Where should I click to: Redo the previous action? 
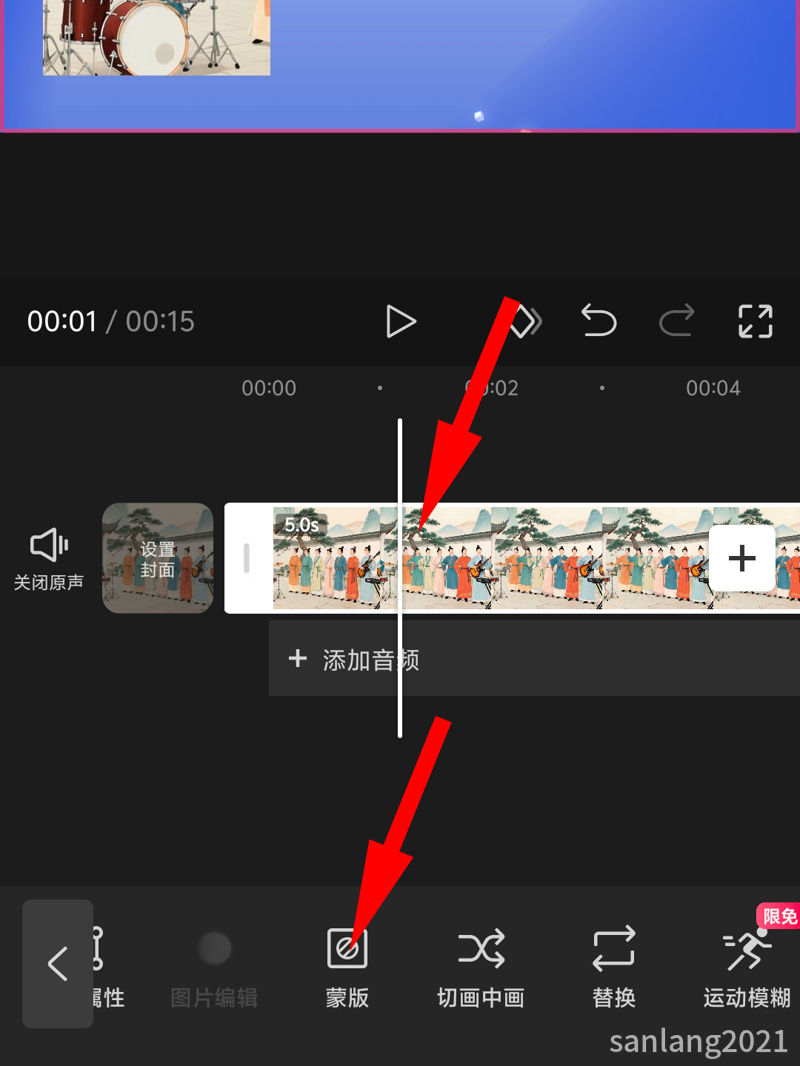tap(677, 321)
